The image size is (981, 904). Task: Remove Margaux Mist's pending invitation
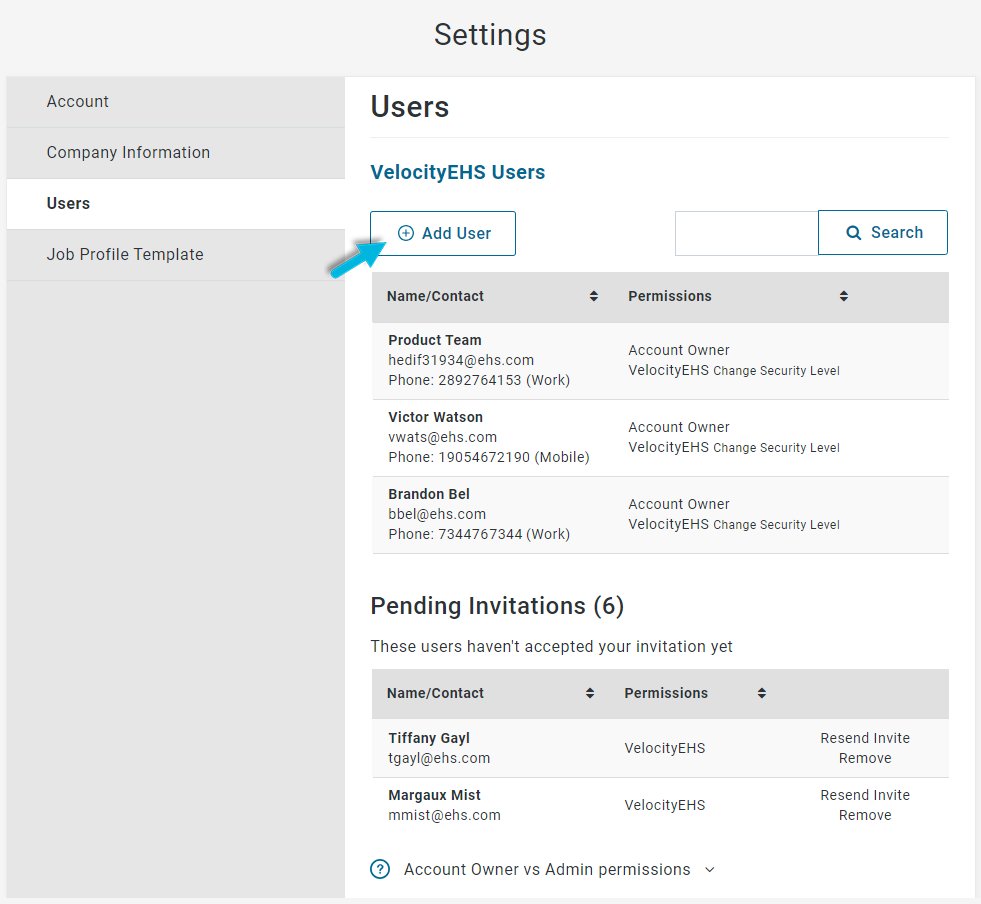coord(865,815)
